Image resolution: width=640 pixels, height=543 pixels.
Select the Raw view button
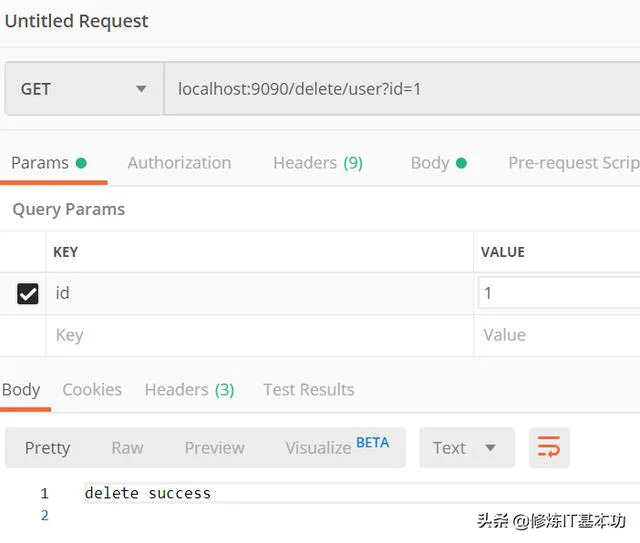pos(127,448)
